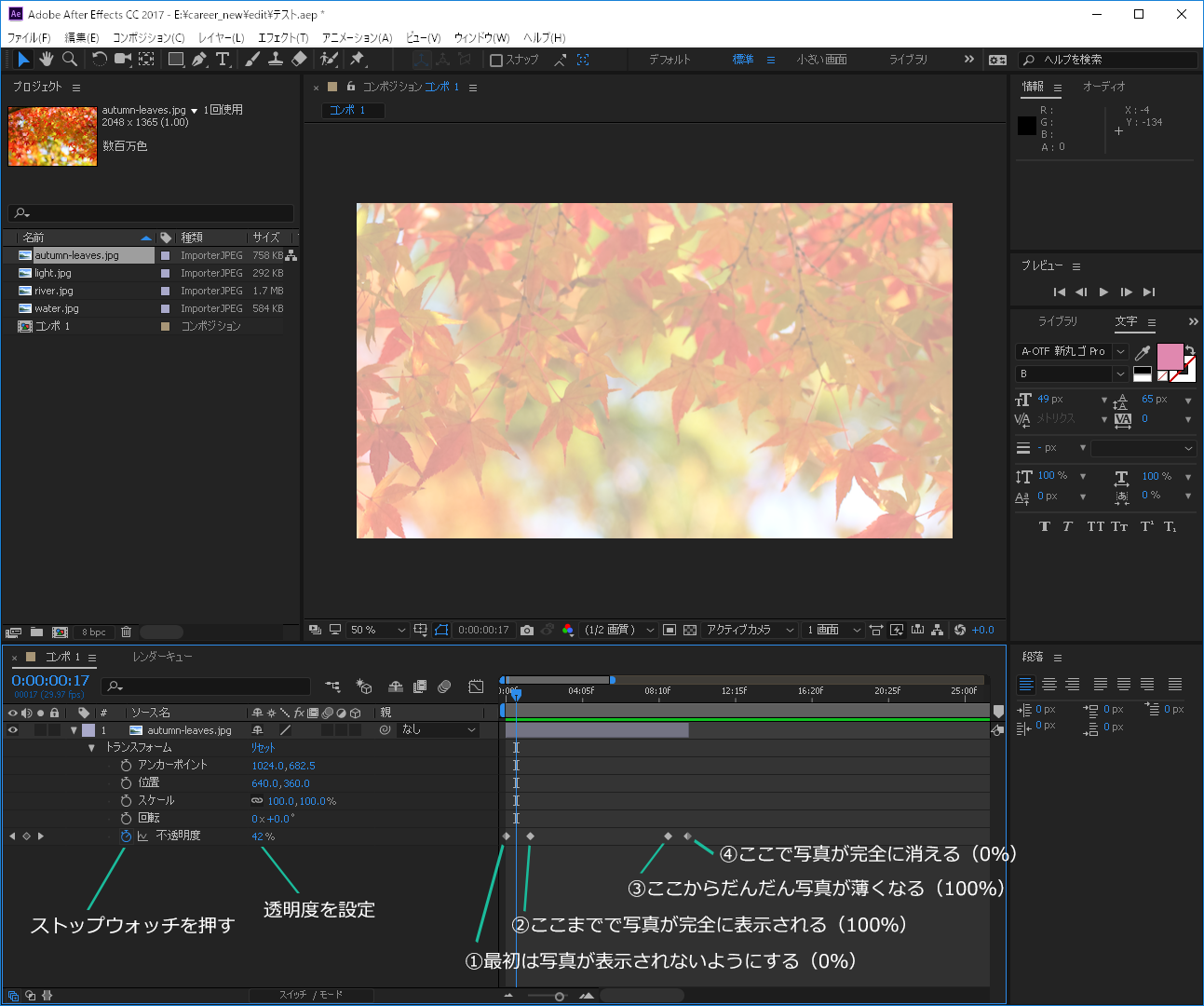Click the pink text fill color swatch
Viewport: 1204px width, 1006px height.
pos(1170,356)
